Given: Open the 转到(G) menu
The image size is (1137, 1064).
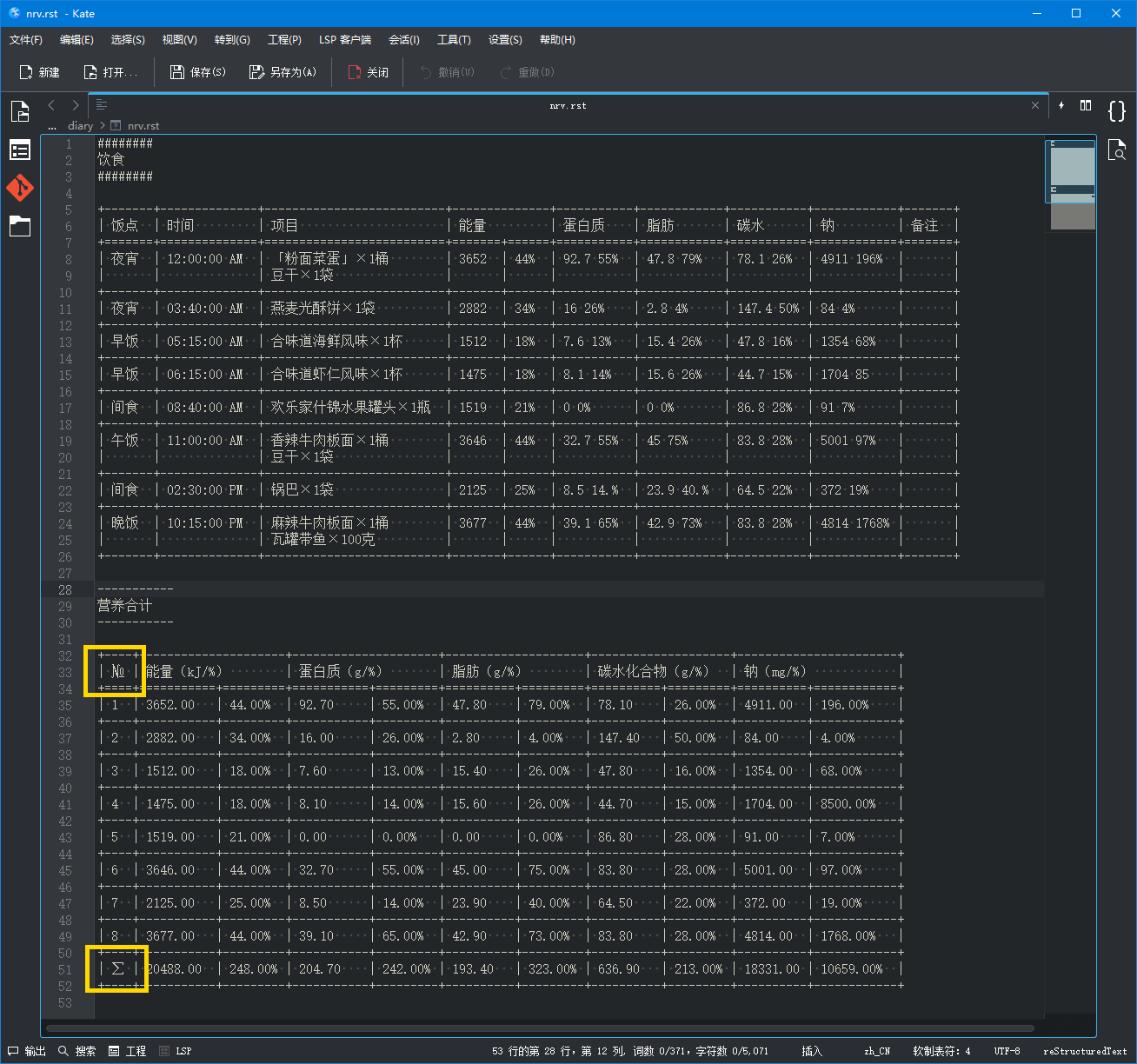Looking at the screenshot, I should click(x=232, y=40).
